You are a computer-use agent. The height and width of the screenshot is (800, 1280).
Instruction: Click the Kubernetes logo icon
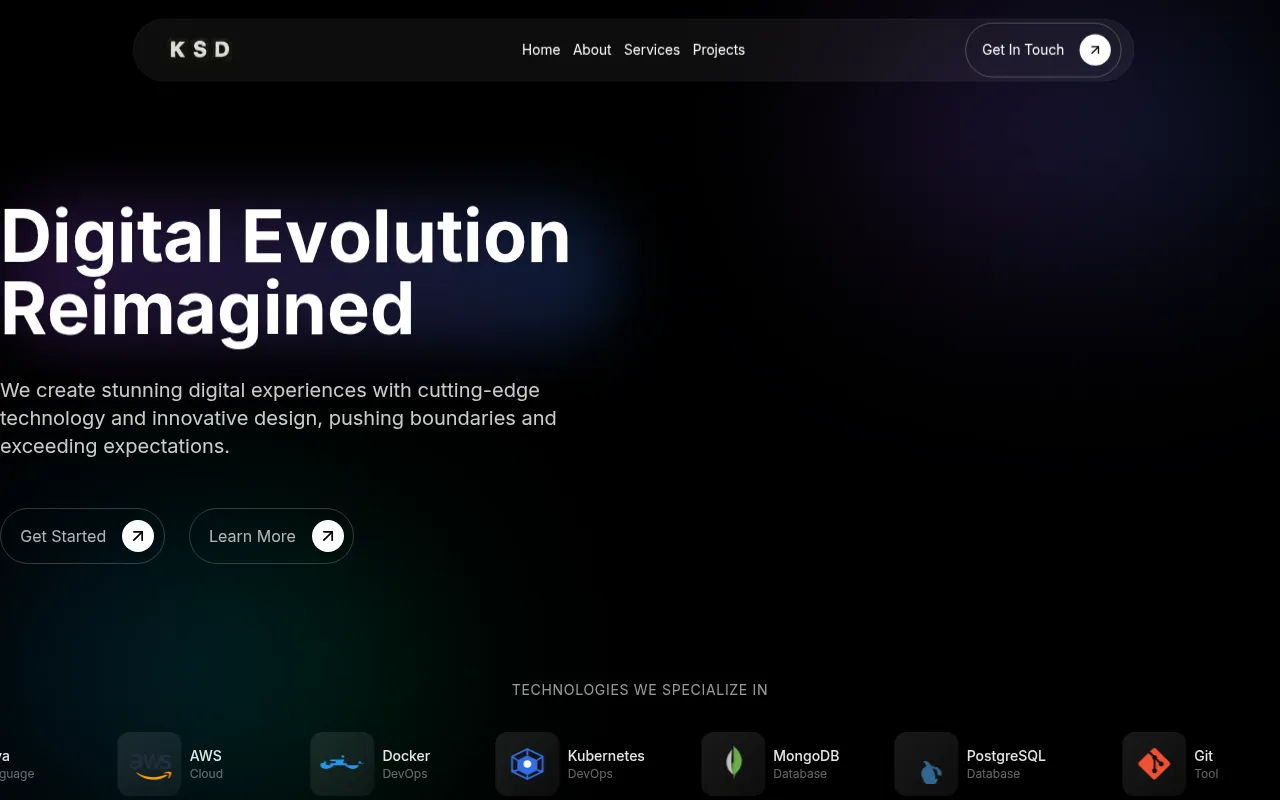click(x=527, y=764)
